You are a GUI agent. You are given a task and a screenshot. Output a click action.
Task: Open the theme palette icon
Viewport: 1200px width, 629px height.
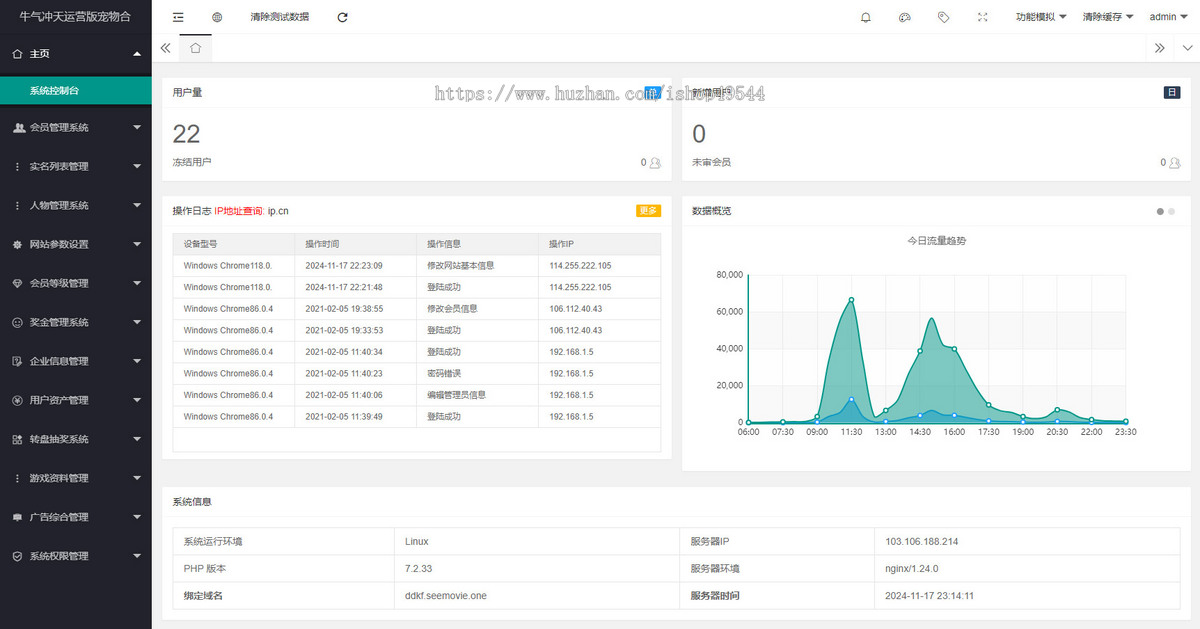[905, 17]
